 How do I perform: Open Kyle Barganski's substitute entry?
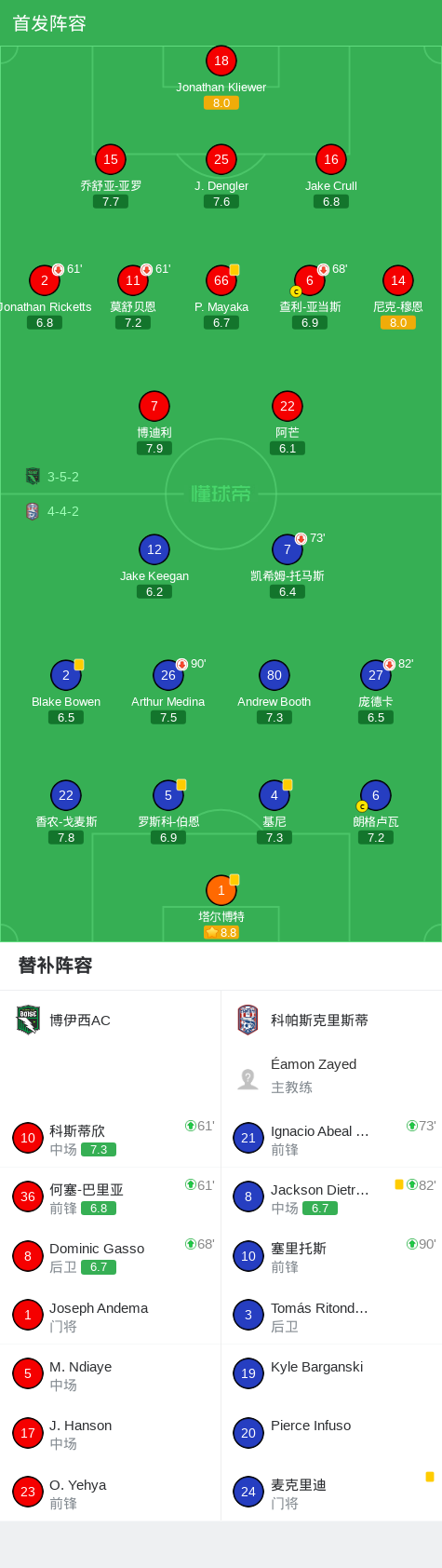click(331, 1373)
